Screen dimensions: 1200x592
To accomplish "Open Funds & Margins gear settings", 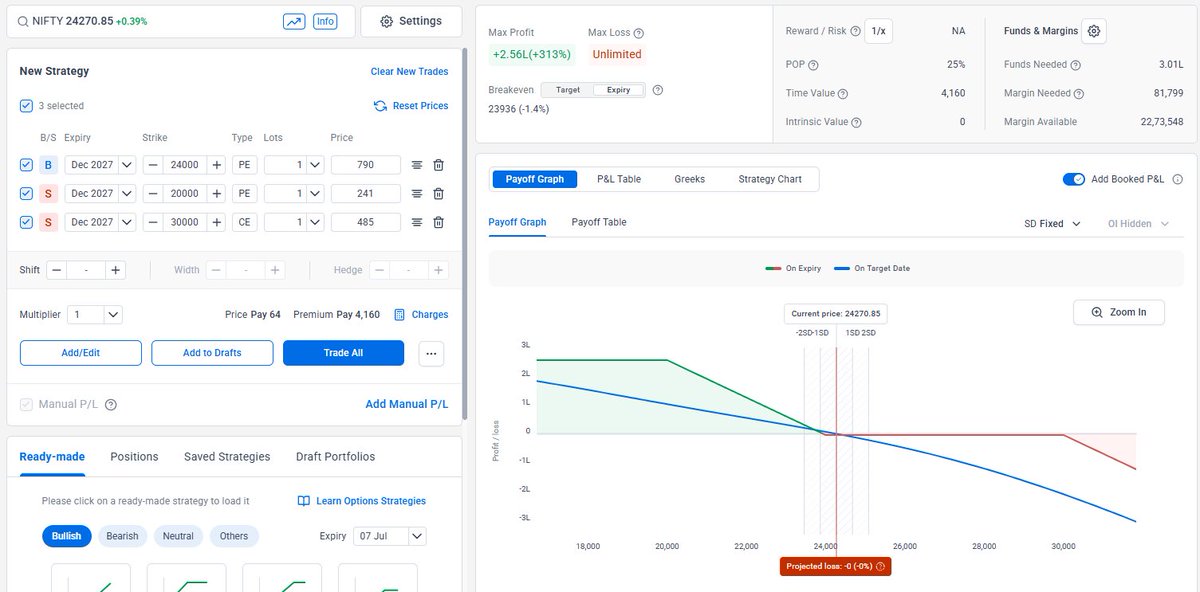I will click(x=1094, y=31).
